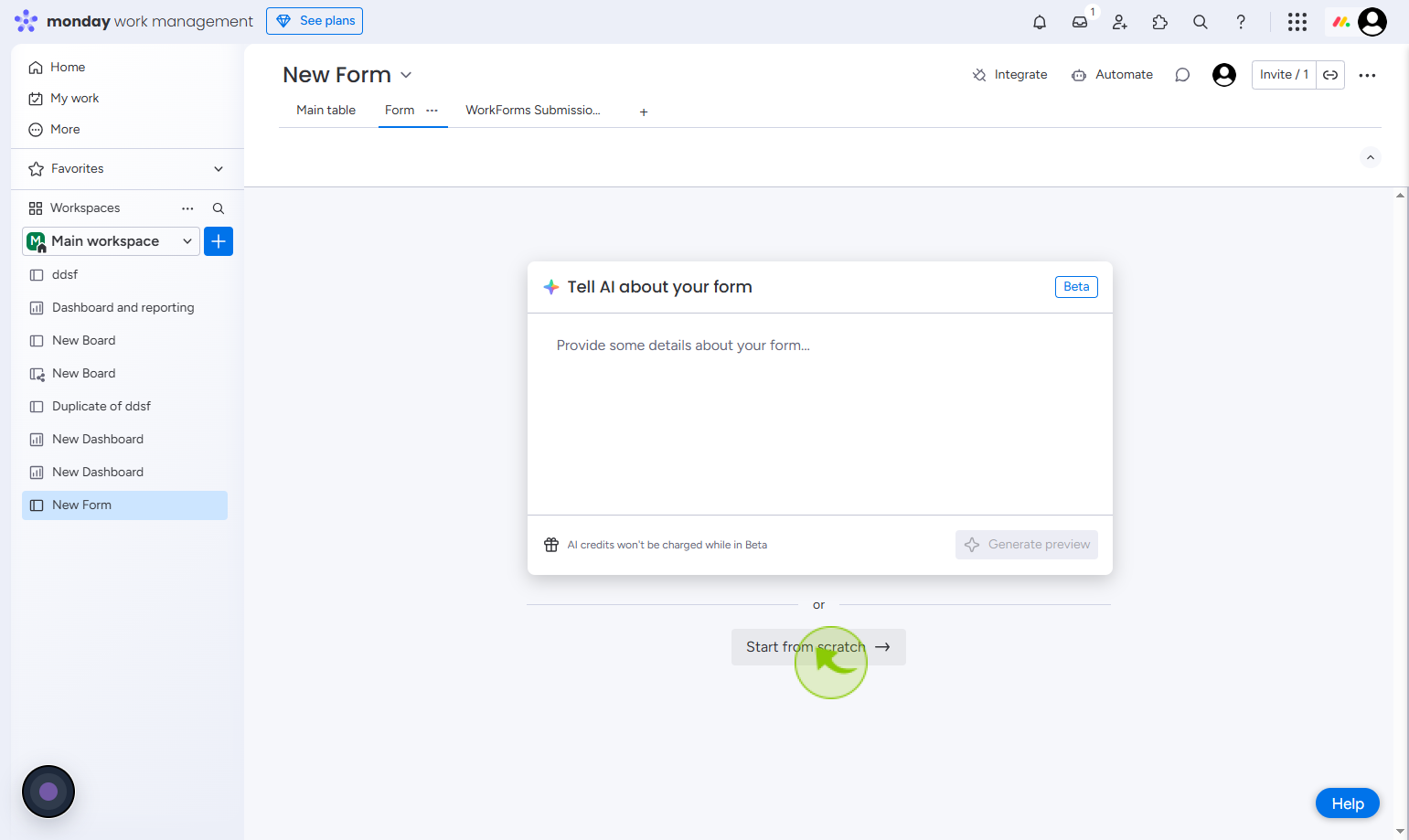Search within workspaces magnifier
The width and height of the screenshot is (1409, 840).
coord(219,208)
